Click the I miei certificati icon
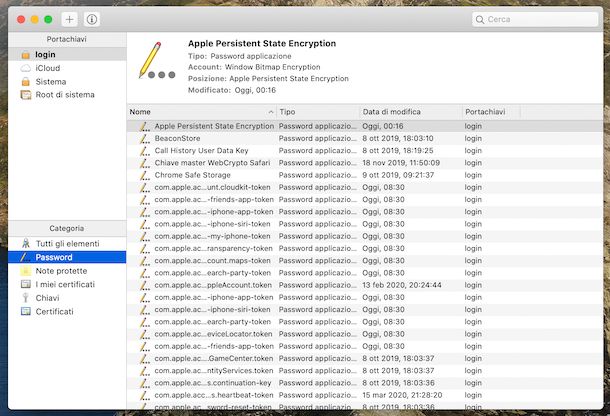 click(26, 284)
